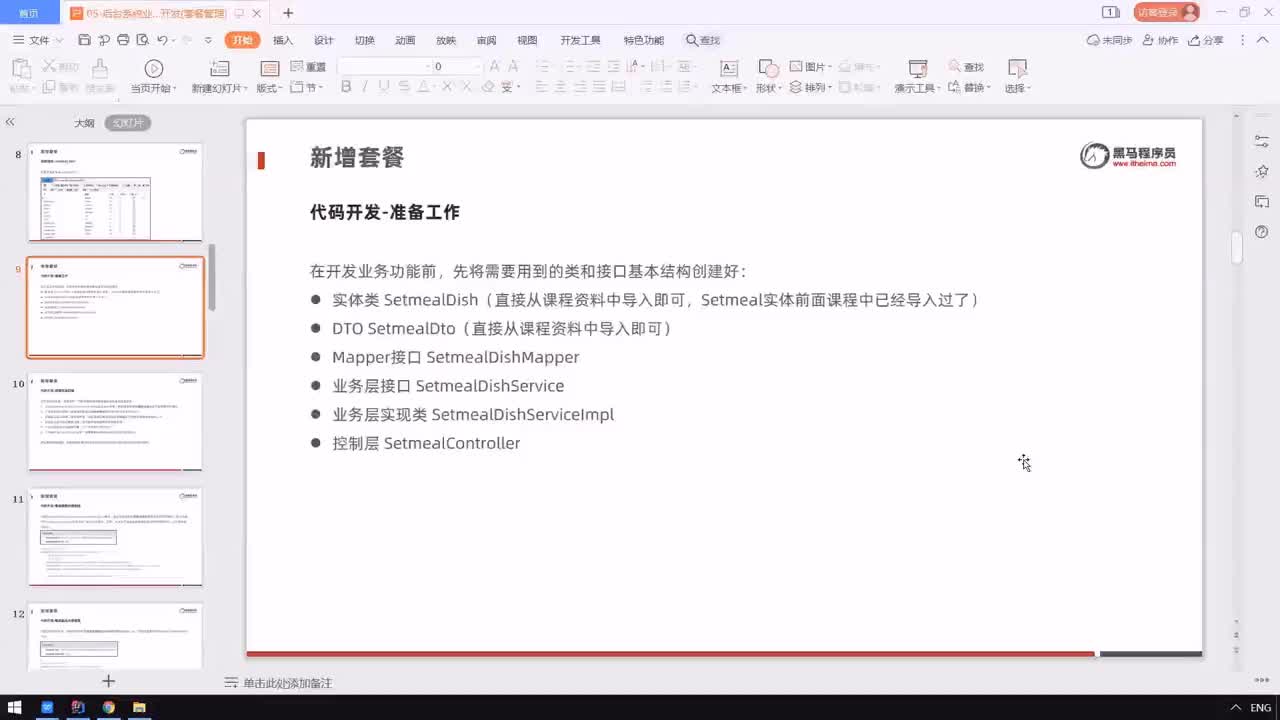
Task: Open the 访客登录 guest login button
Action: tap(1166, 12)
